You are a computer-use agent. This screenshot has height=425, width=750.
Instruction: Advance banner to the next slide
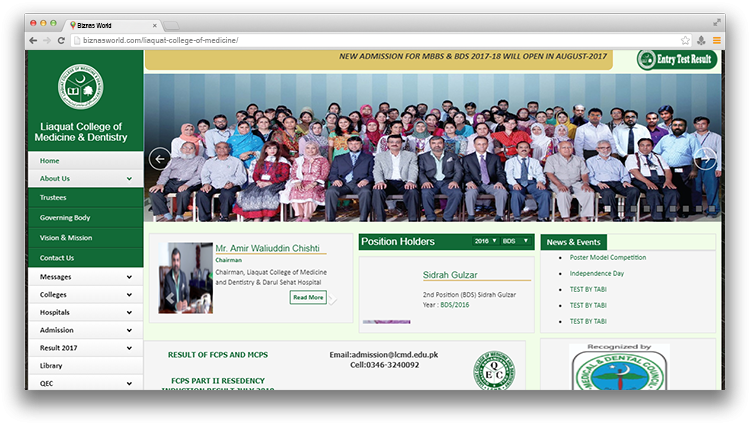705,158
